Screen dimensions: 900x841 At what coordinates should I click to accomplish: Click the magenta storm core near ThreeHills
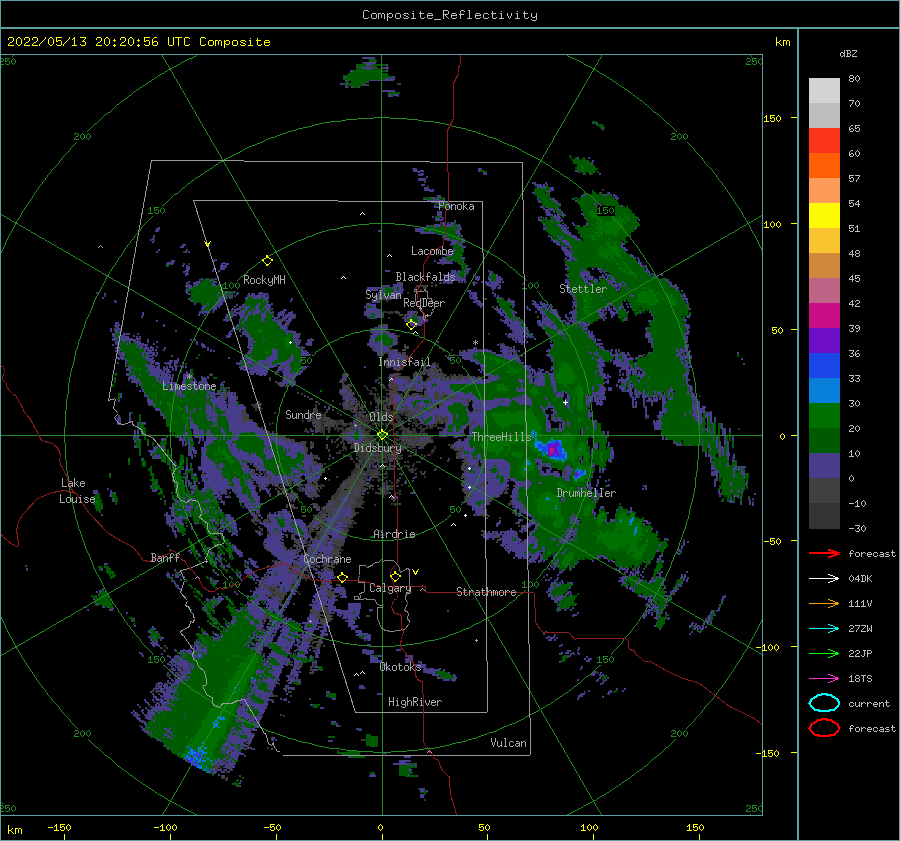(553, 449)
